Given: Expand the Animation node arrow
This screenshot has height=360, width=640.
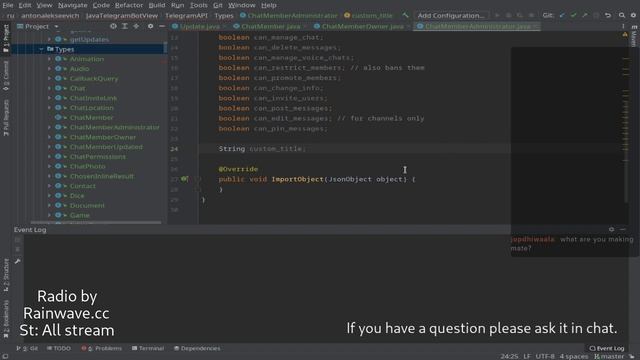Looking at the screenshot, I should (49, 59).
